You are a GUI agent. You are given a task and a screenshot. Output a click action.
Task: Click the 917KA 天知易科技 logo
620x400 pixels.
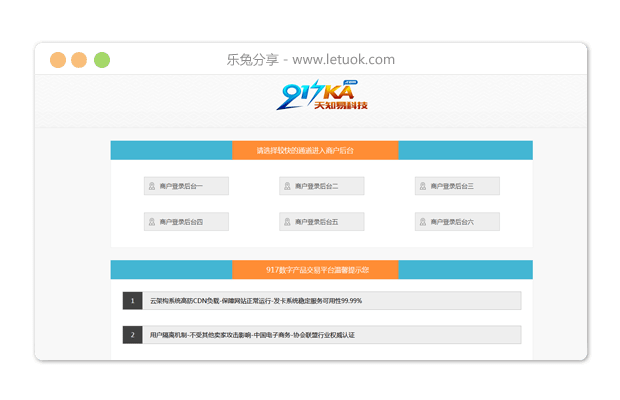[x=322, y=96]
